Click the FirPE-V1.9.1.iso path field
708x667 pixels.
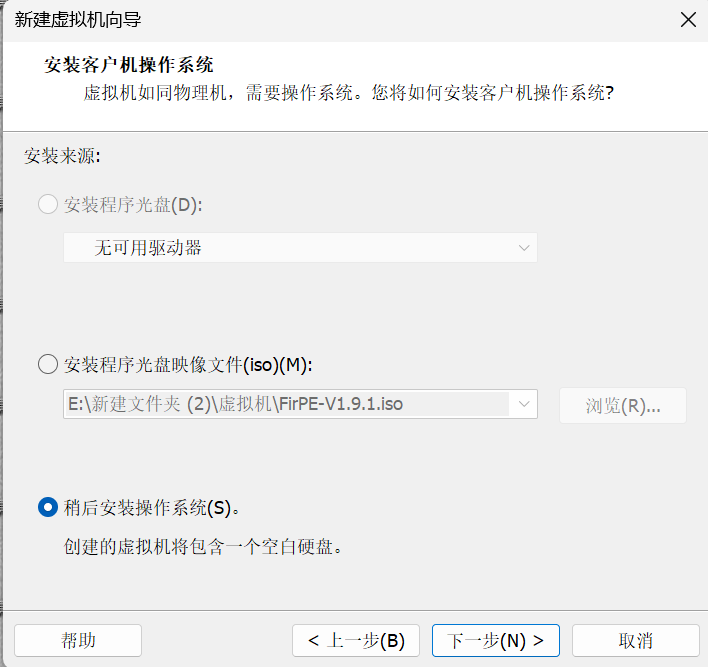pos(280,405)
